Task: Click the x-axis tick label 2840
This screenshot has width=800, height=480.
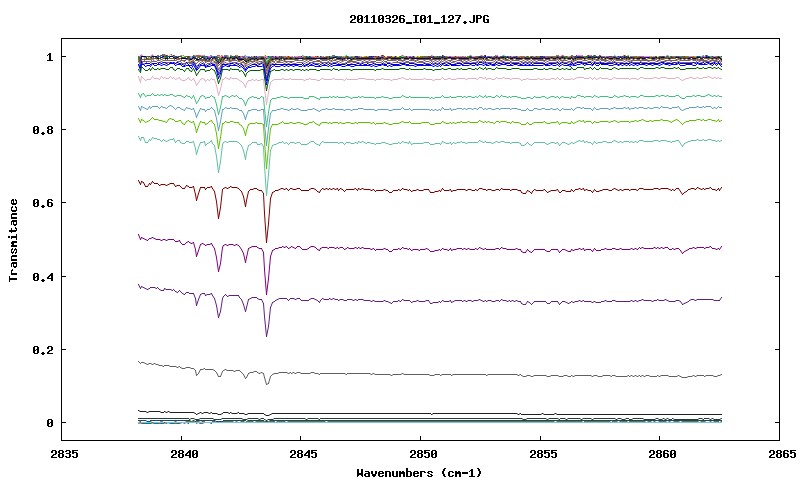Action: point(184,454)
